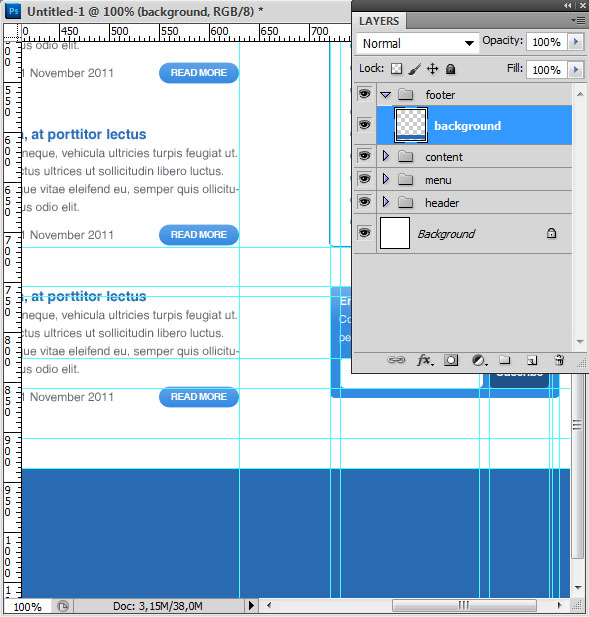Toggle lock image pixels brush icon

pyautogui.click(x=415, y=69)
